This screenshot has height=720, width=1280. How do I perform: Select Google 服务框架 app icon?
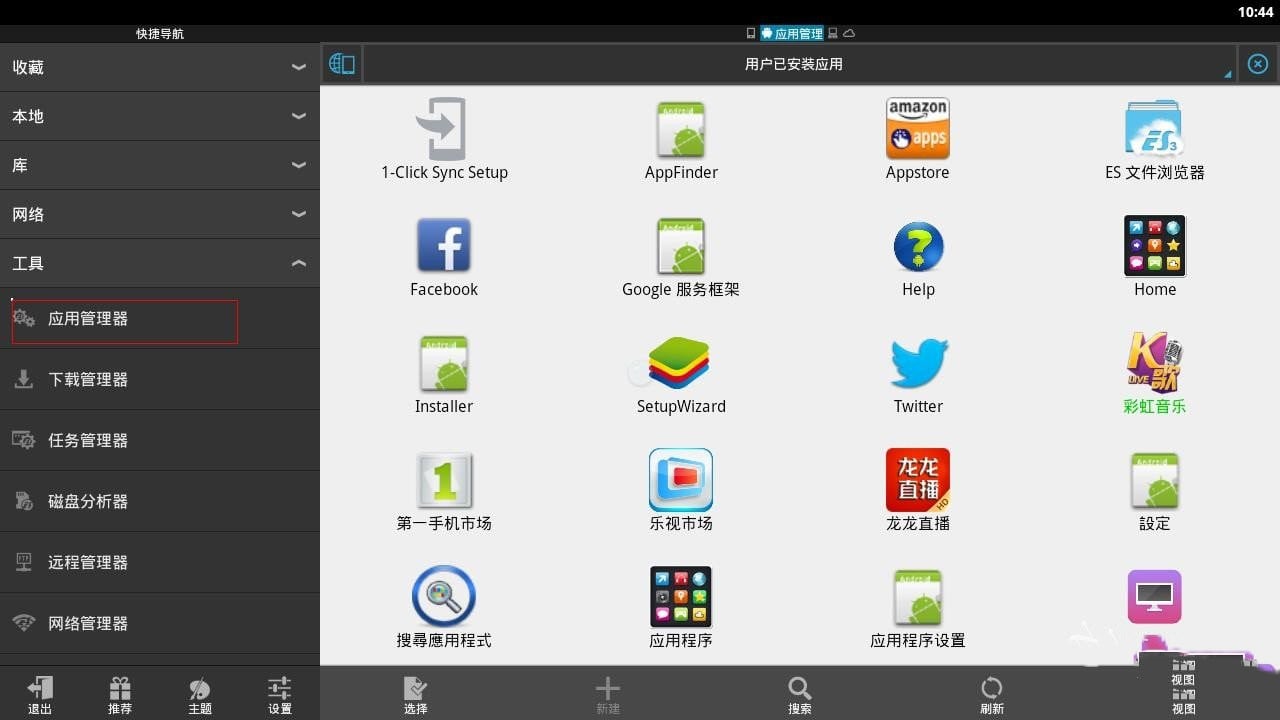[681, 246]
